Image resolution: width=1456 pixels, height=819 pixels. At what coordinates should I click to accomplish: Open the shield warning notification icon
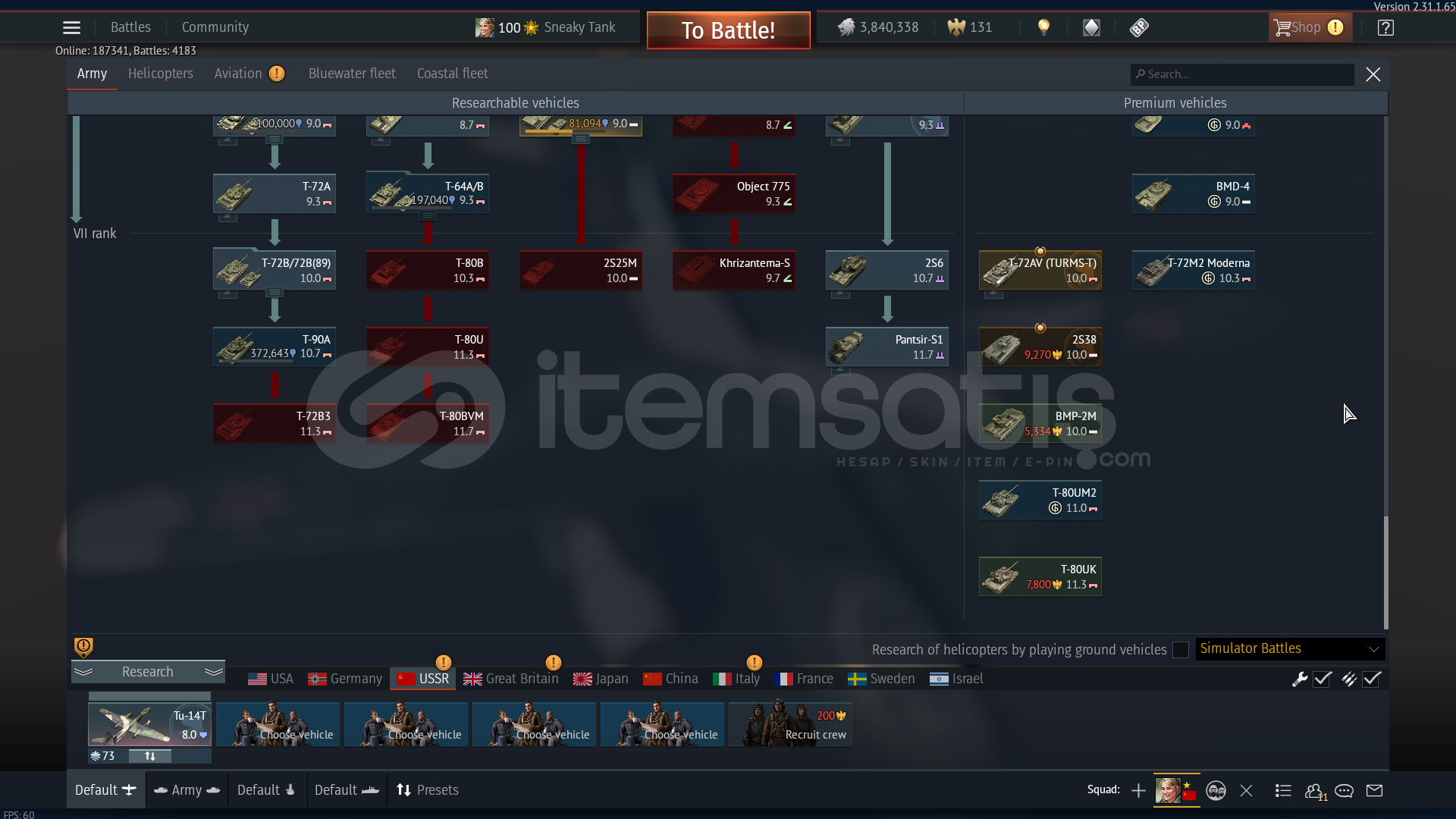(83, 647)
